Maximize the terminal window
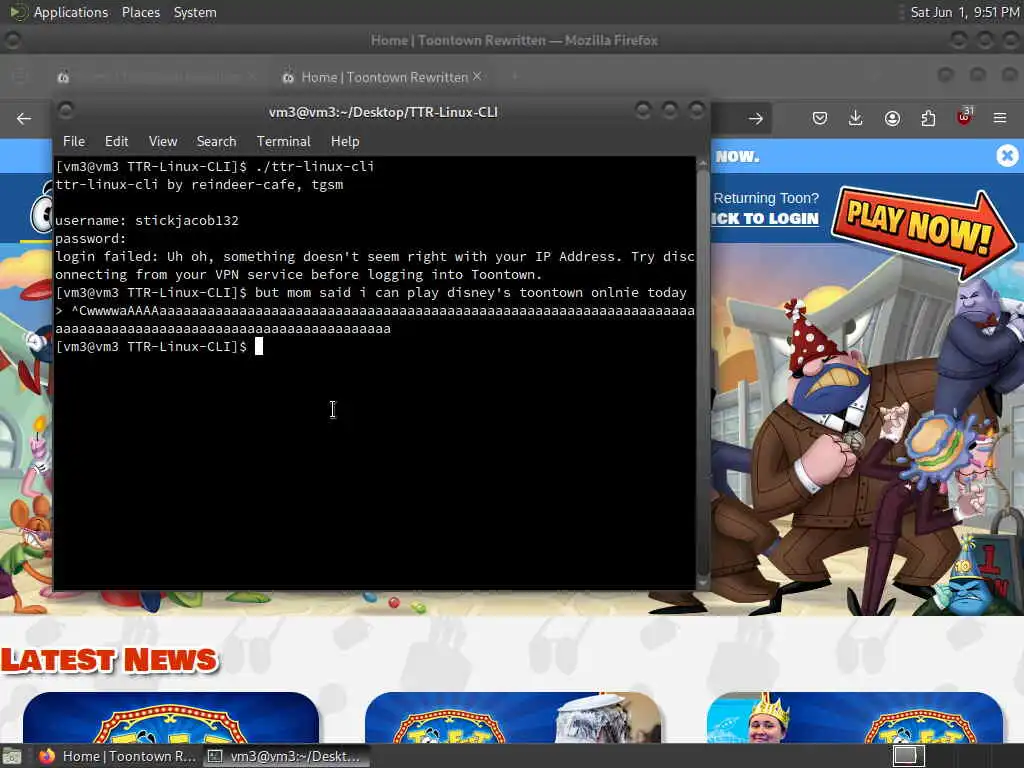Screen dimensions: 1024x768 click(670, 110)
